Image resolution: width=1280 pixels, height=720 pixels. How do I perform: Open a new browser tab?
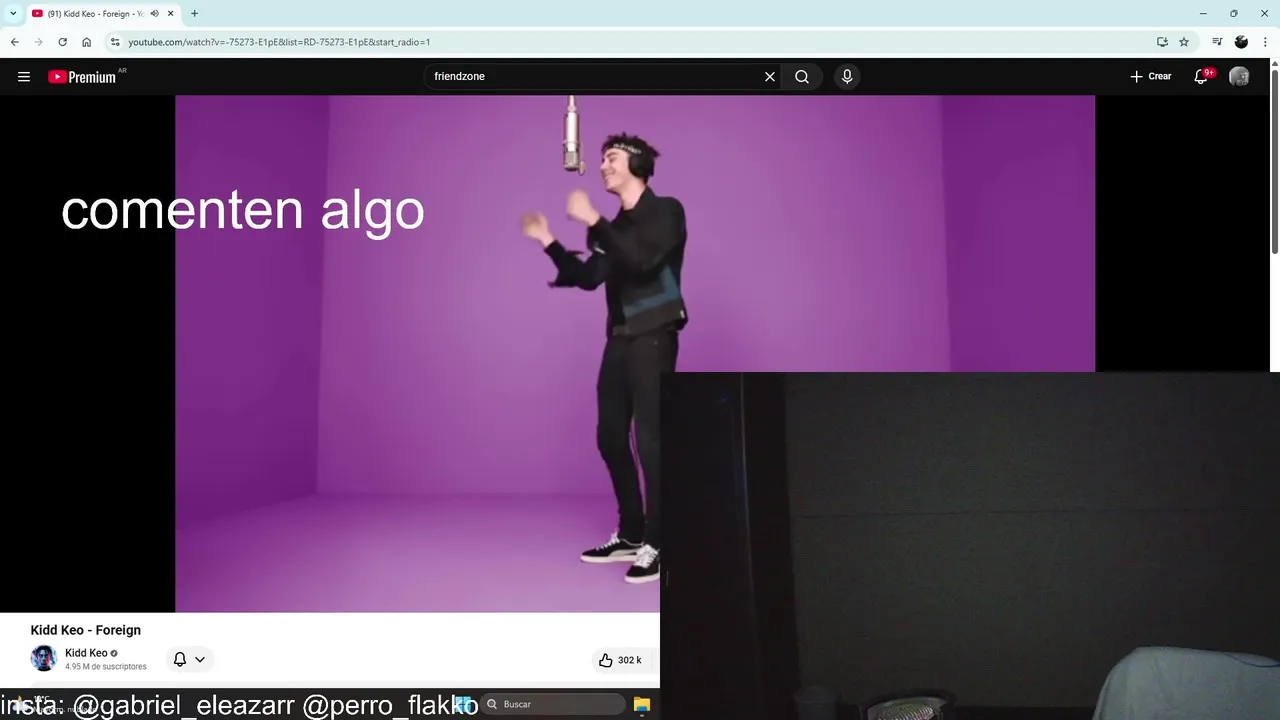pyautogui.click(x=194, y=14)
